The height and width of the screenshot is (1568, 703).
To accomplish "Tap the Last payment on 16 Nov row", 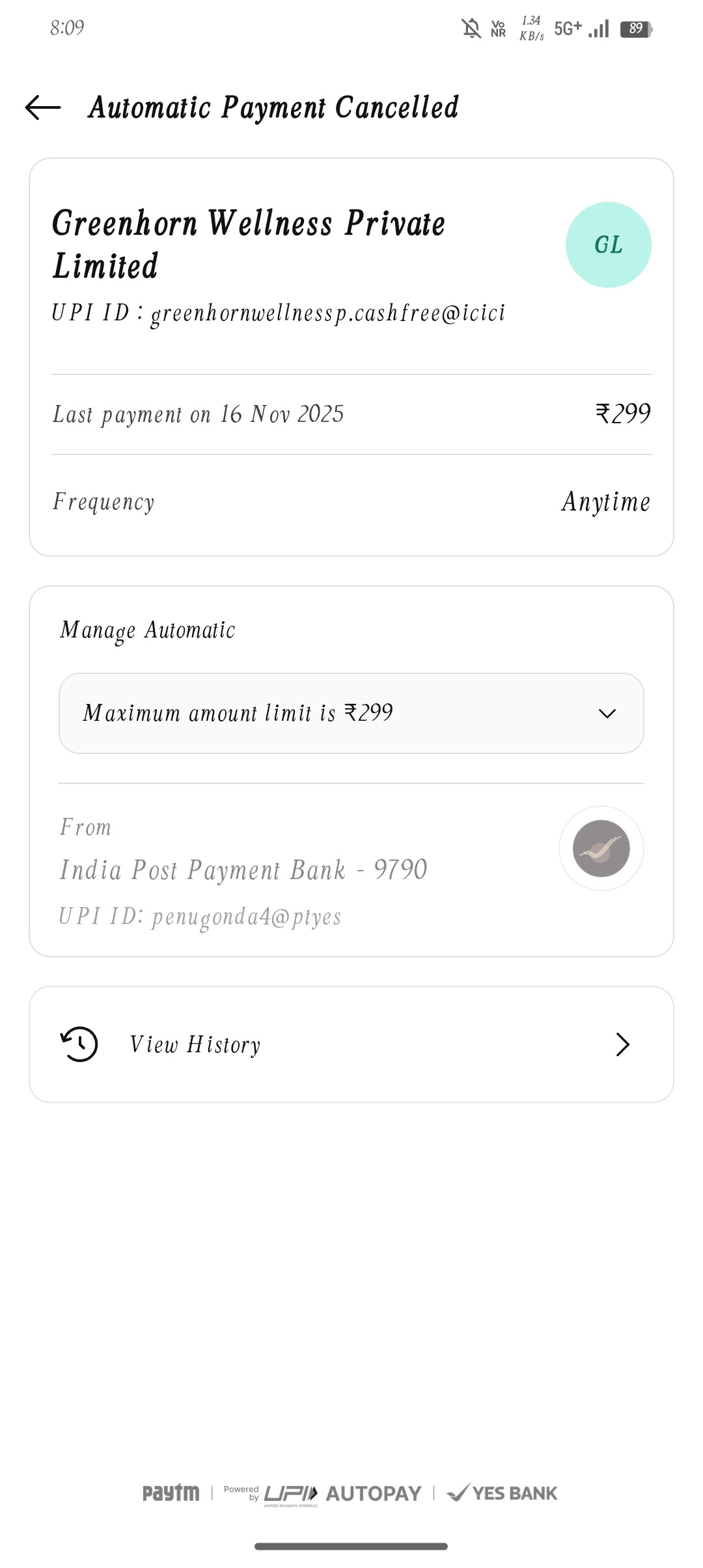I will [x=351, y=414].
